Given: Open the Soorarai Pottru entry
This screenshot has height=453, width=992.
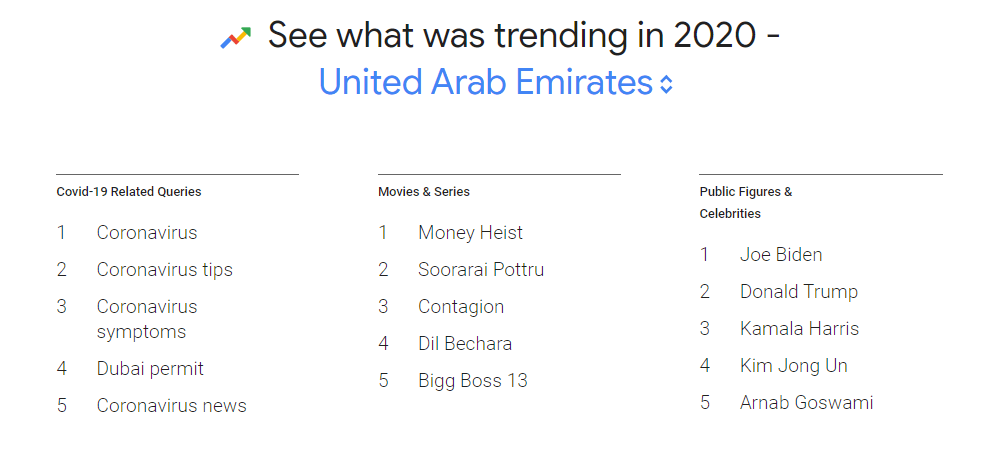Looking at the screenshot, I should point(481,270).
